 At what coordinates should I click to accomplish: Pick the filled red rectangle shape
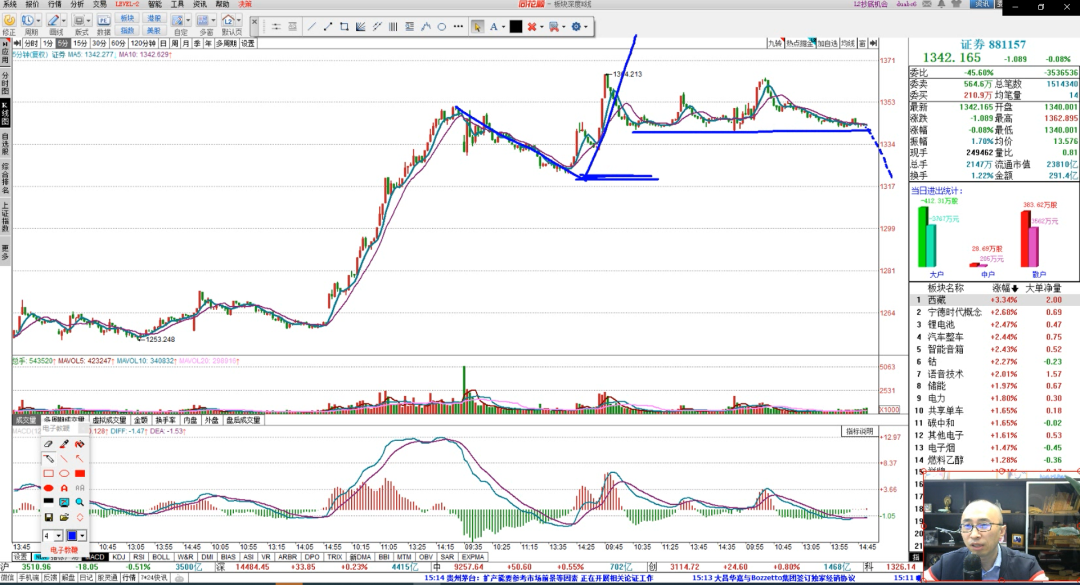point(80,473)
